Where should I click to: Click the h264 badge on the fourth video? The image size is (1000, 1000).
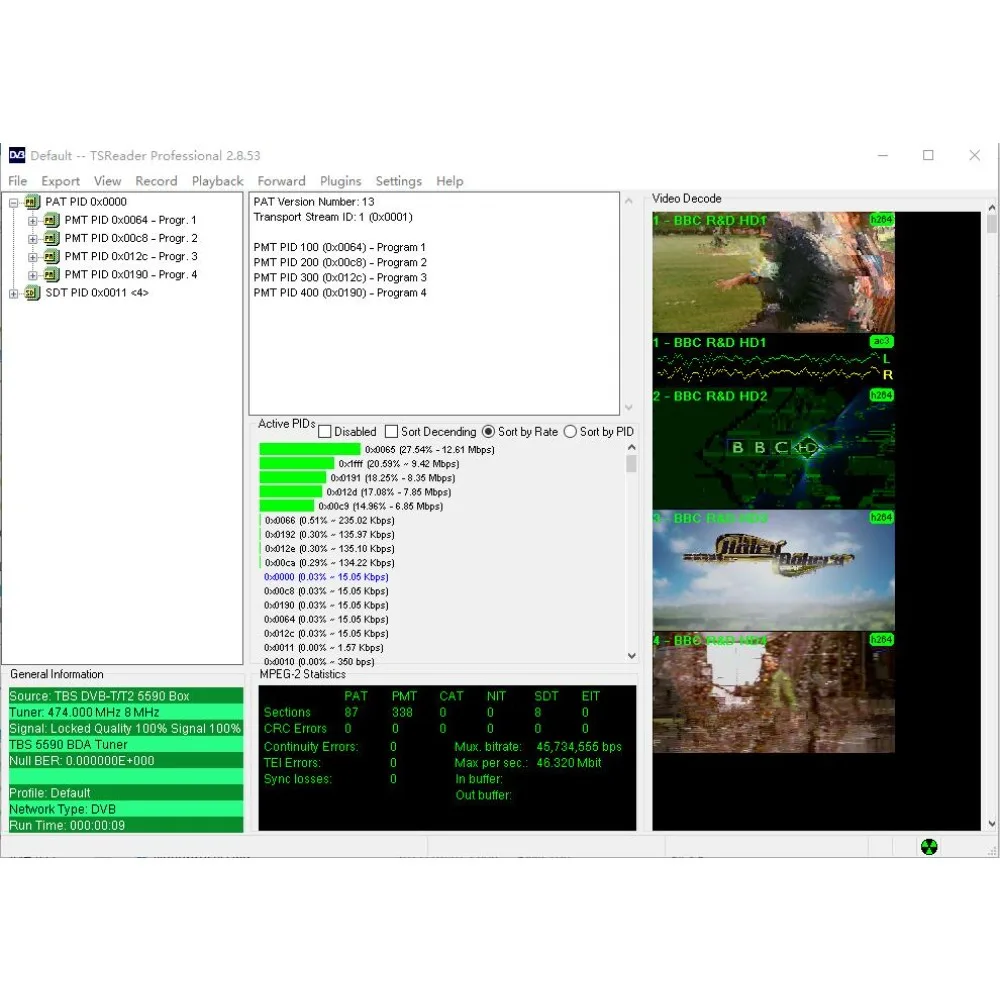(881, 639)
